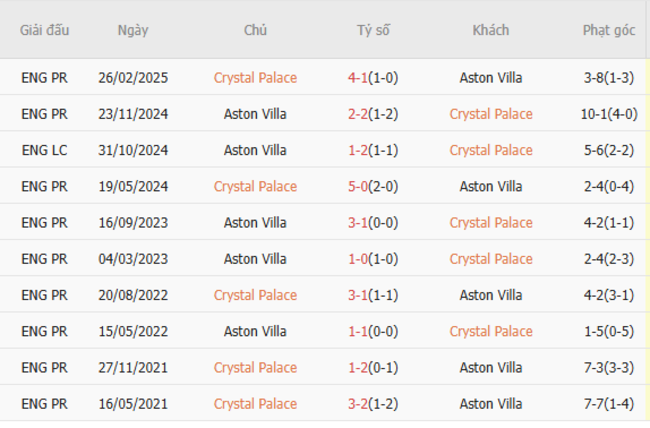
Task: Click the date 16/09/2023
Action: click(132, 222)
